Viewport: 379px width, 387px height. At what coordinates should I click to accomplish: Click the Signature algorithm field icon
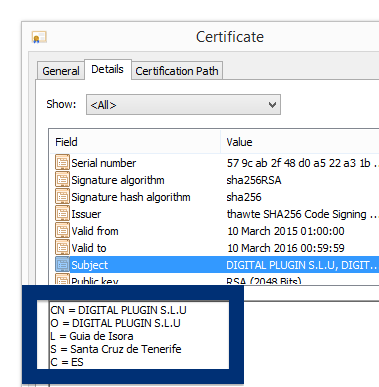(x=62, y=180)
